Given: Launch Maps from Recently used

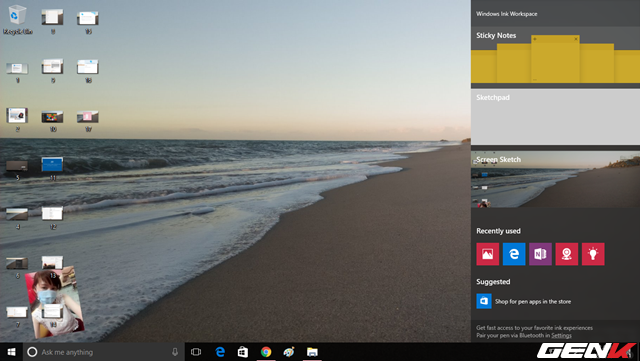Looking at the screenshot, I should click(x=567, y=254).
